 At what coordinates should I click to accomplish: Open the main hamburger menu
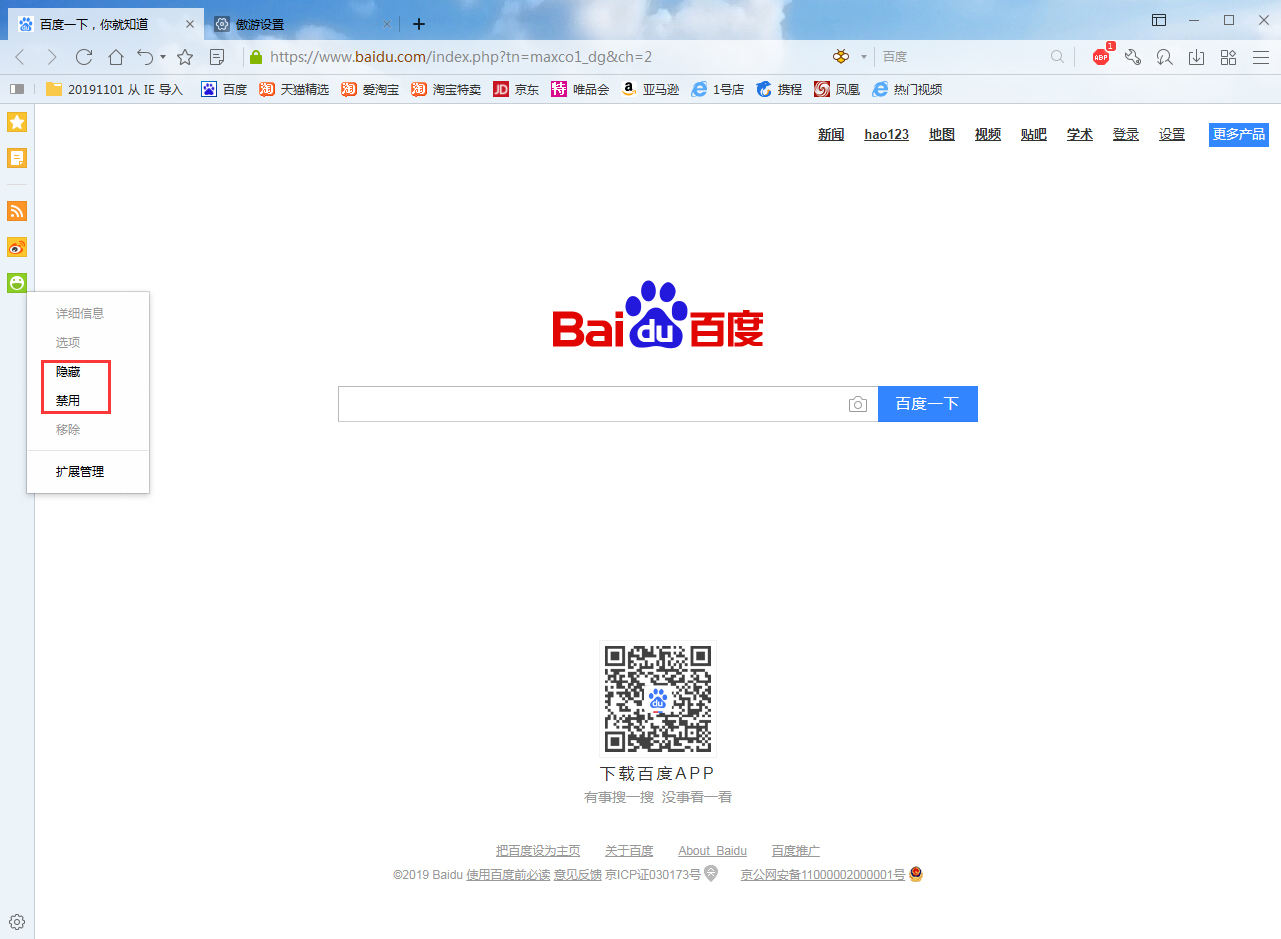[x=1260, y=57]
